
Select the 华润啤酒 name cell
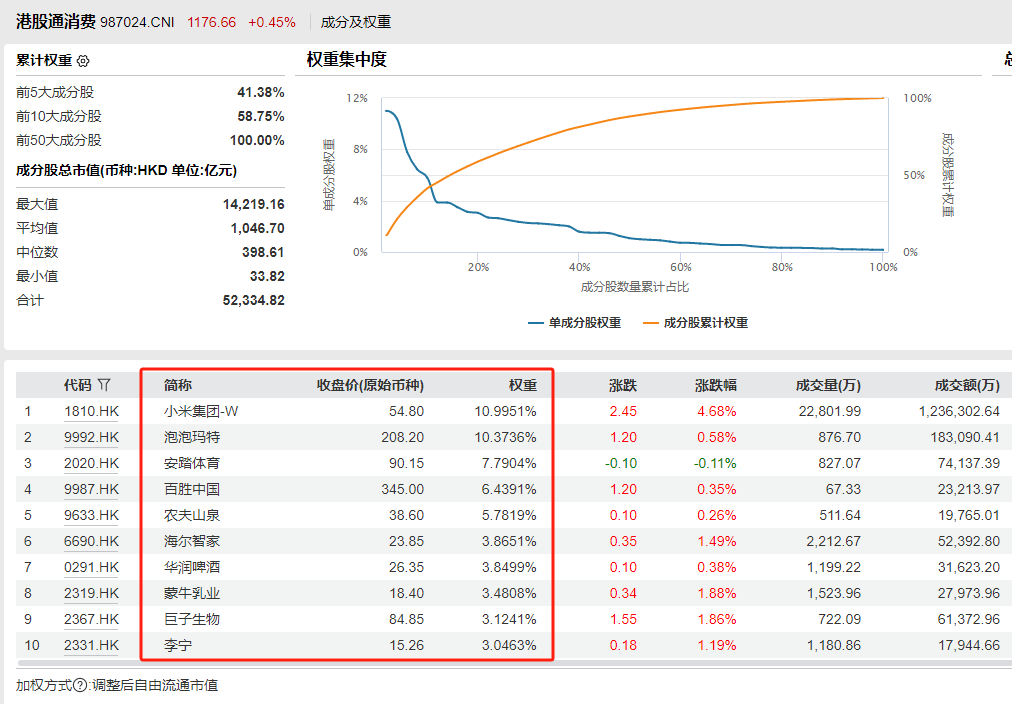pyautogui.click(x=192, y=567)
